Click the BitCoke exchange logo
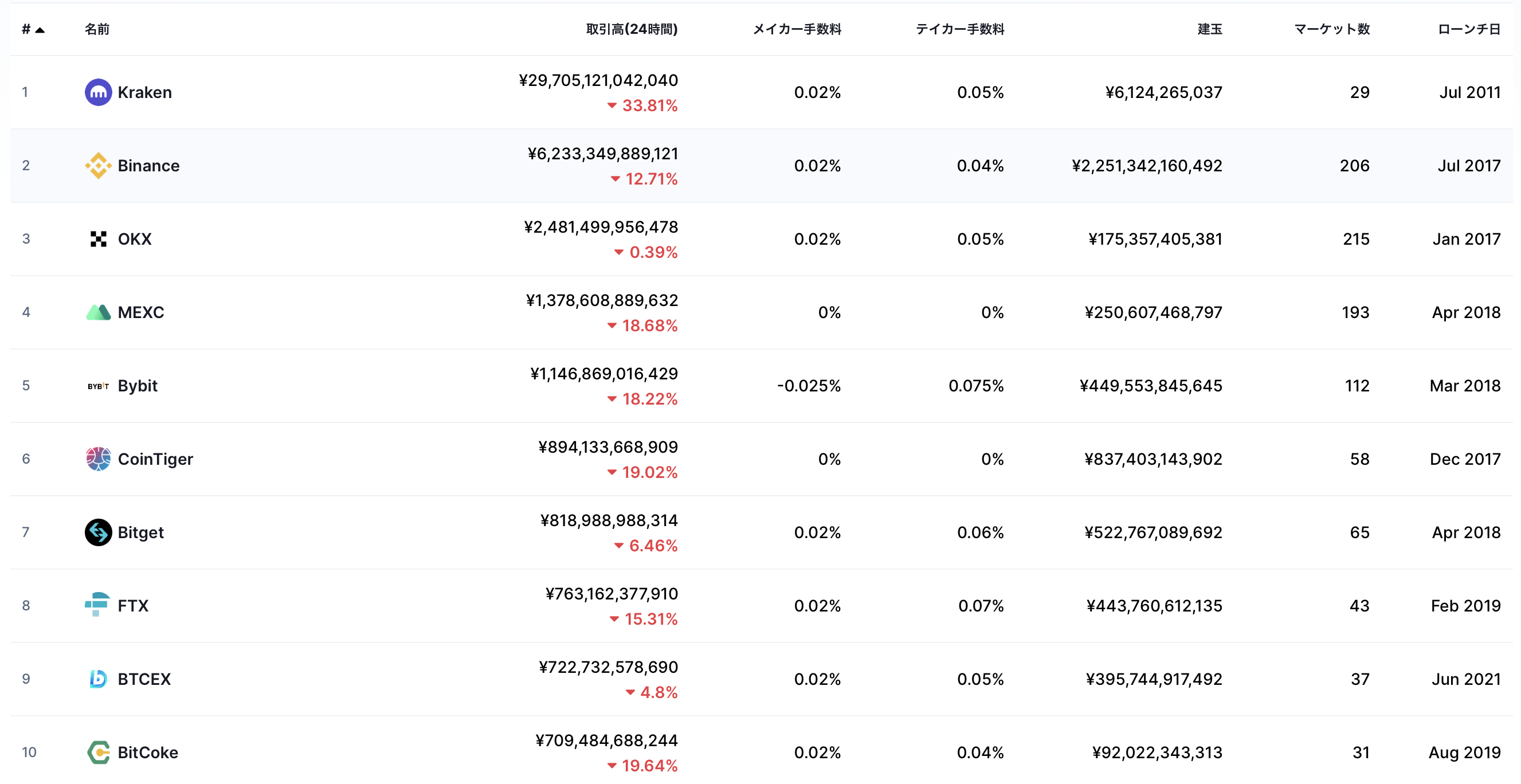The image size is (1521, 784). (x=98, y=752)
